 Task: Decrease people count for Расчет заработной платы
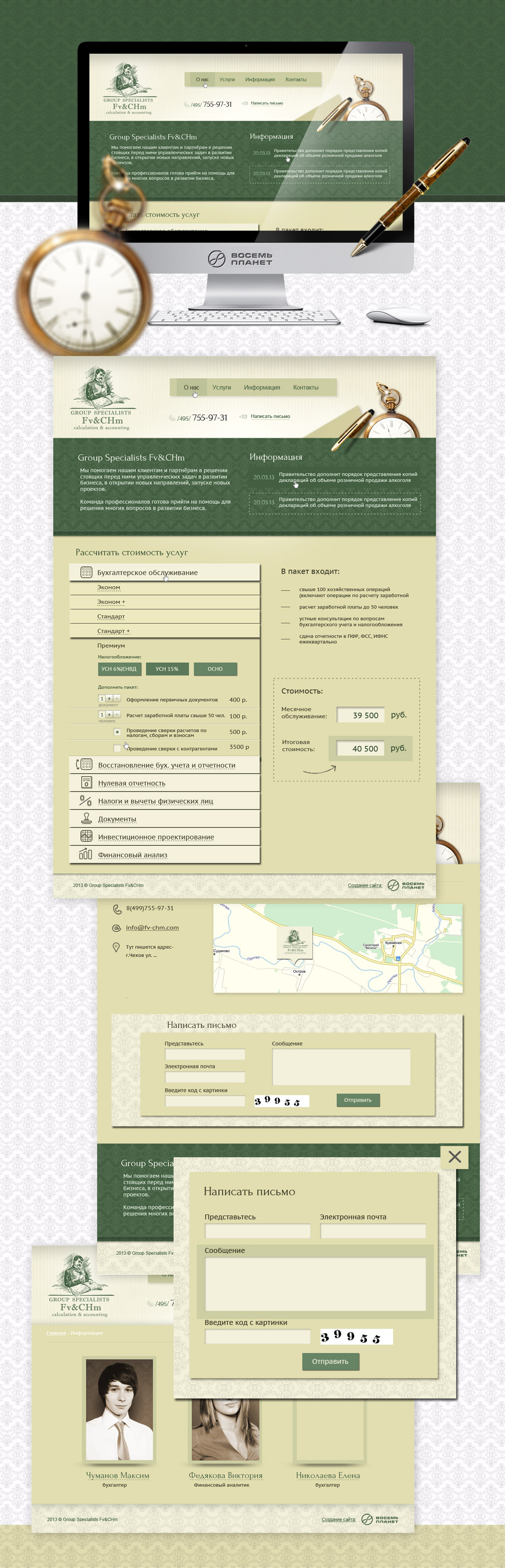point(117,714)
